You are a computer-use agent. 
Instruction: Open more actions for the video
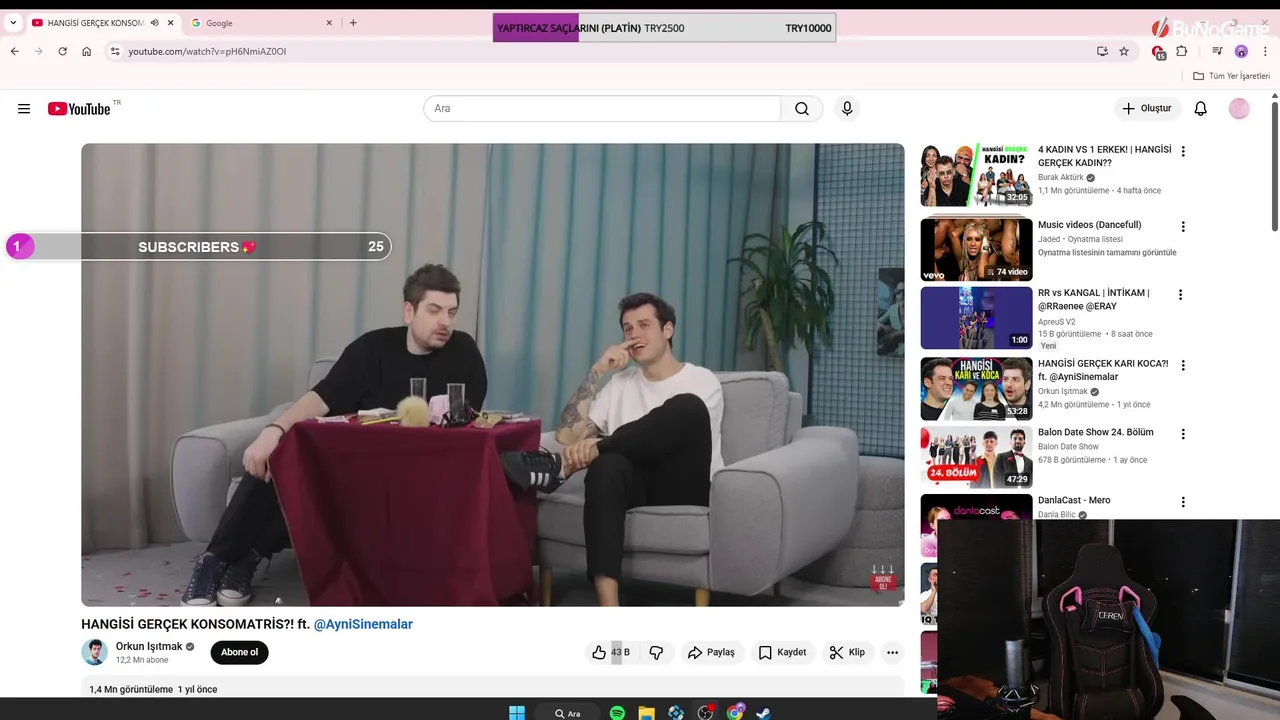tap(892, 652)
